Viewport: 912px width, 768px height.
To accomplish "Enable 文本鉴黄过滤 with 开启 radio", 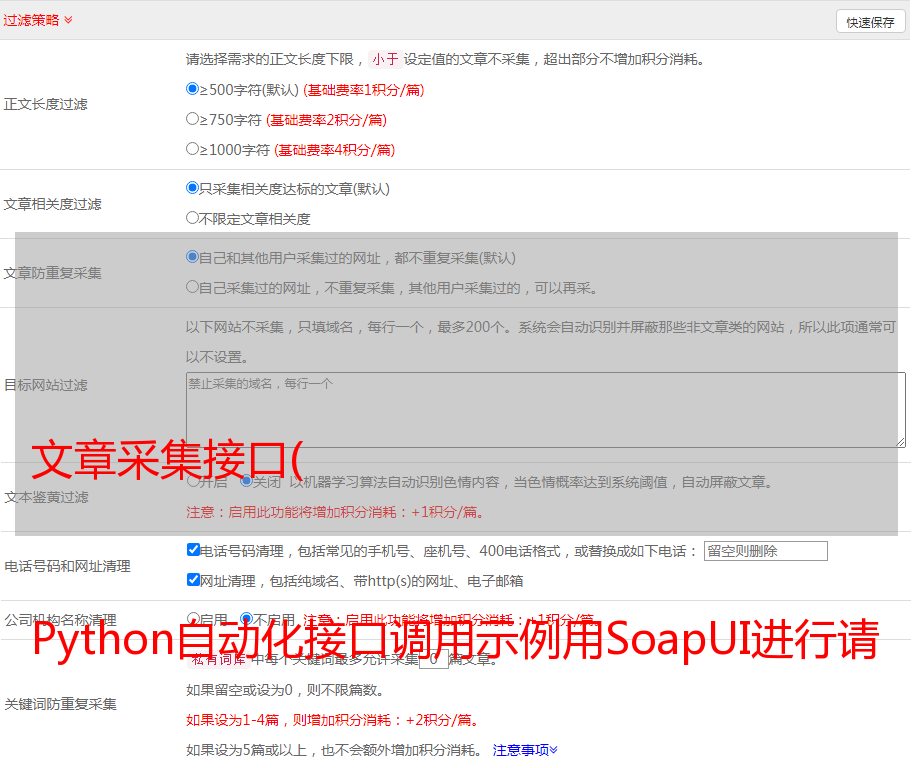I will [x=193, y=481].
